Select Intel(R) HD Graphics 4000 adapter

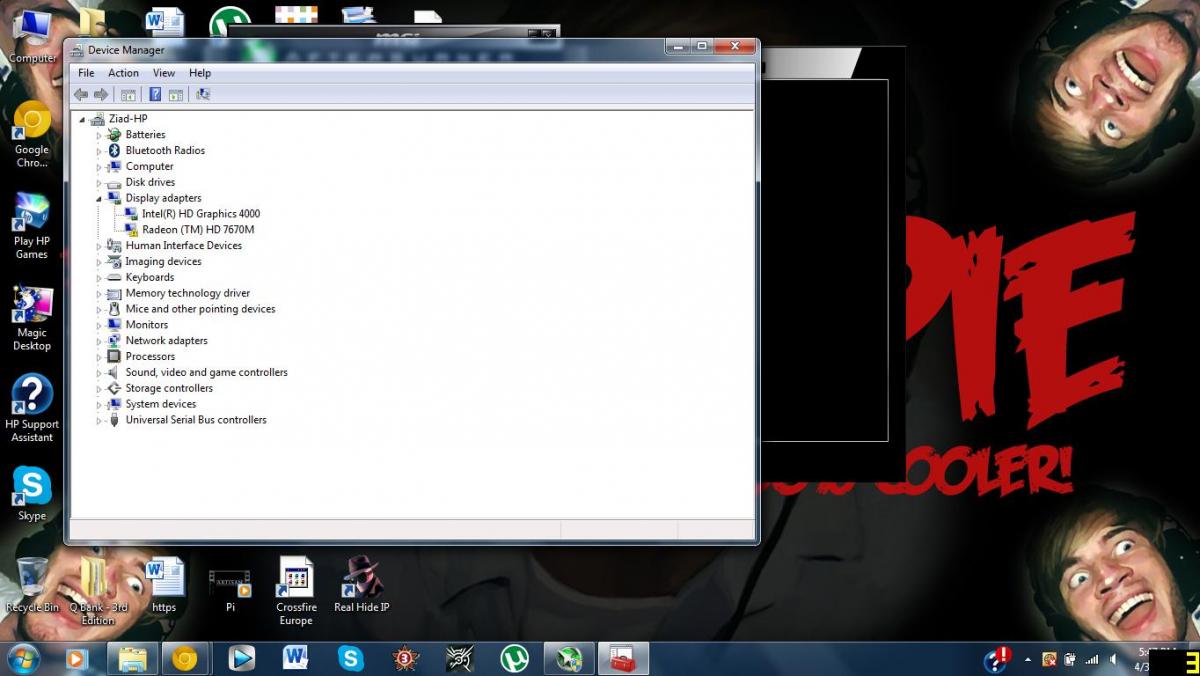(201, 214)
